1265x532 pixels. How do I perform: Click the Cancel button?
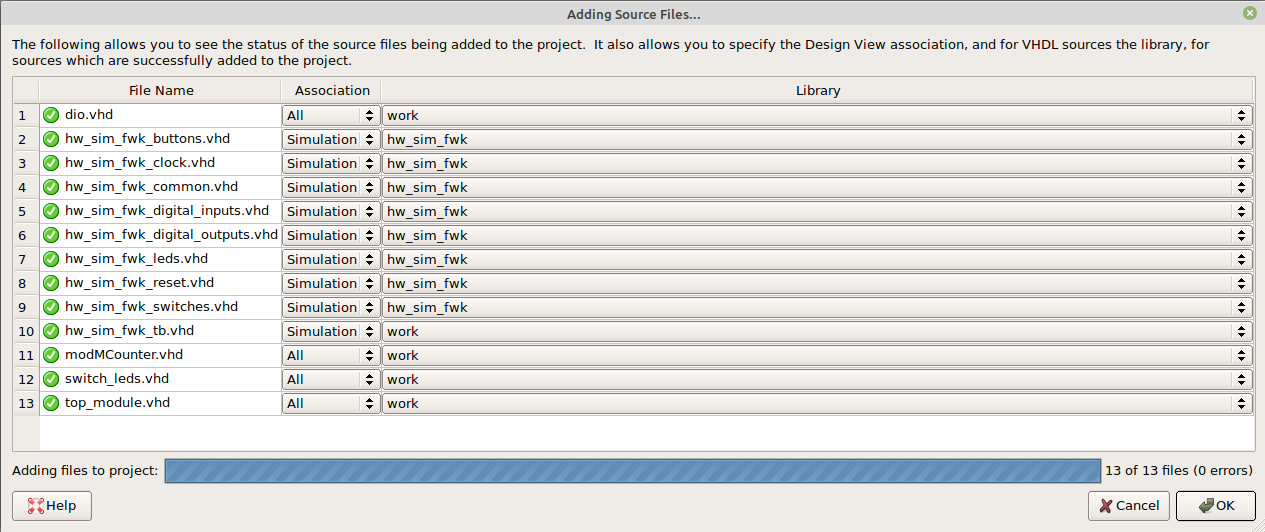1129,506
